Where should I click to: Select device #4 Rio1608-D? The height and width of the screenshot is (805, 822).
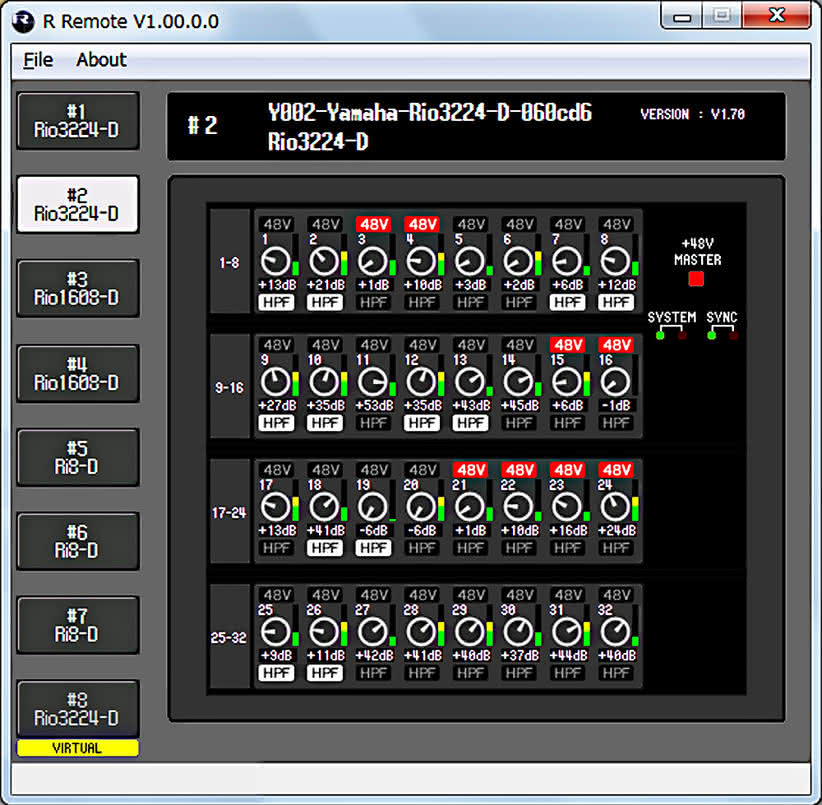(x=78, y=374)
